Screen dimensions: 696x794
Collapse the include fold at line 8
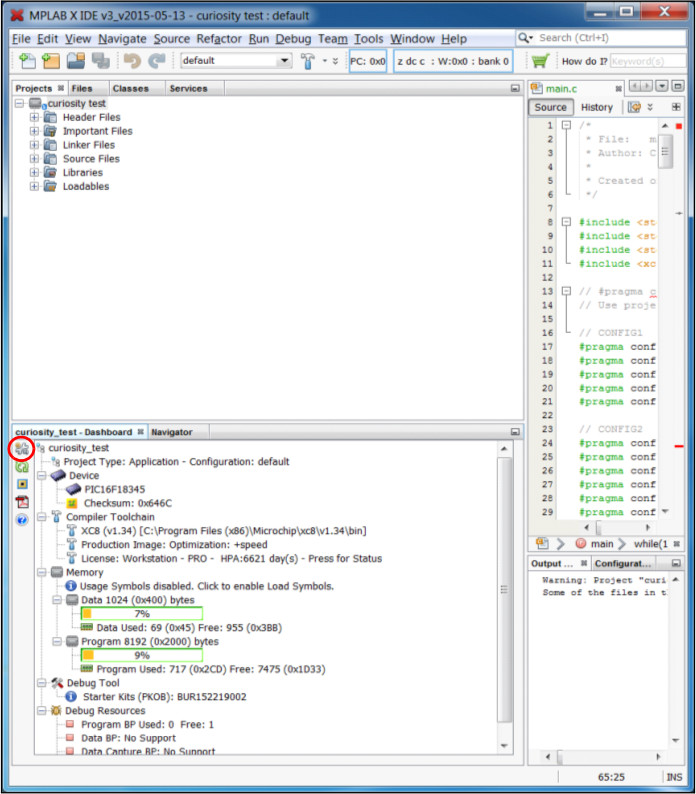(567, 222)
